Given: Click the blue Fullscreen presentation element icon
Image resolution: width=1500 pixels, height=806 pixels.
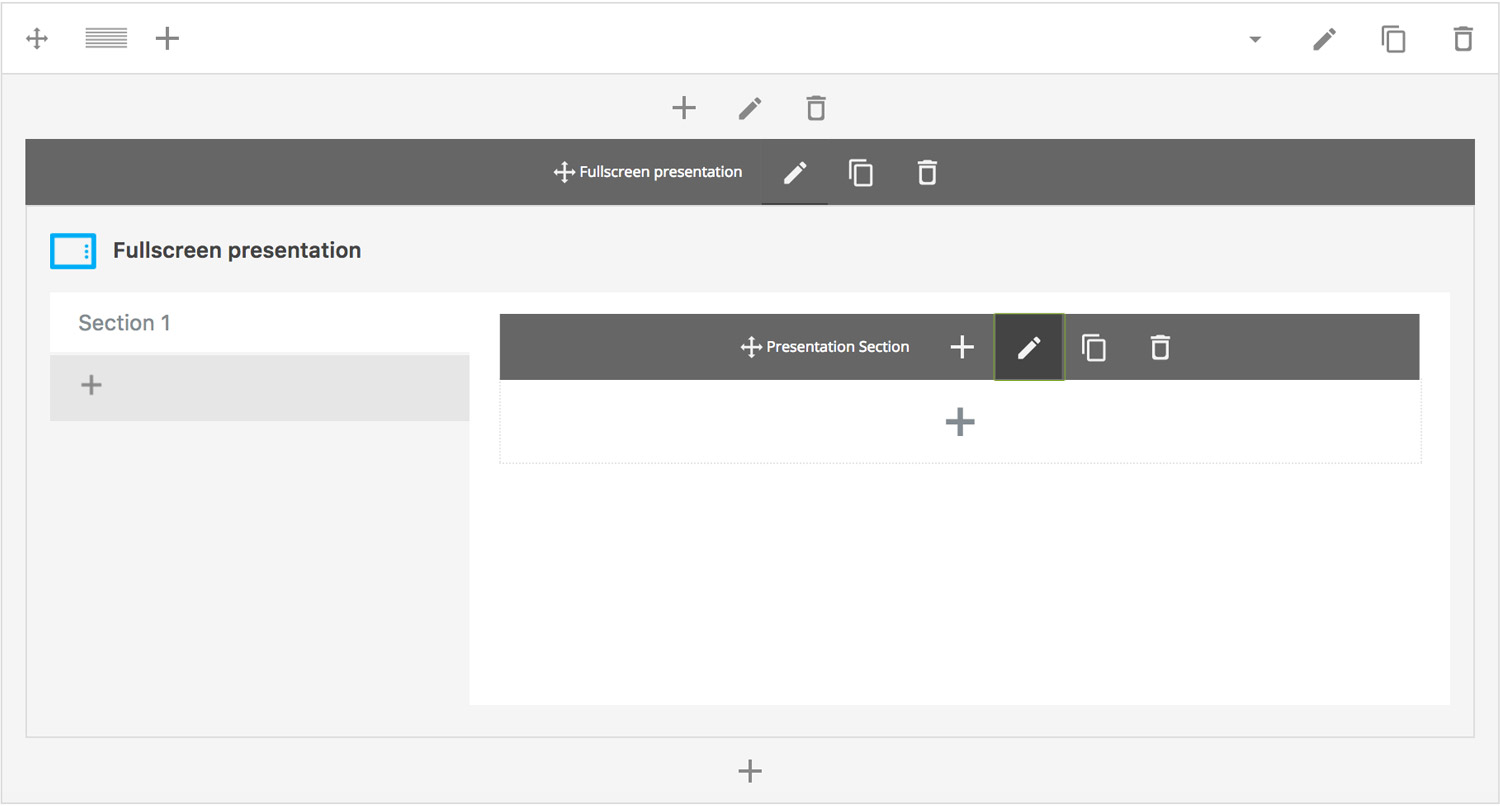Looking at the screenshot, I should (x=73, y=251).
